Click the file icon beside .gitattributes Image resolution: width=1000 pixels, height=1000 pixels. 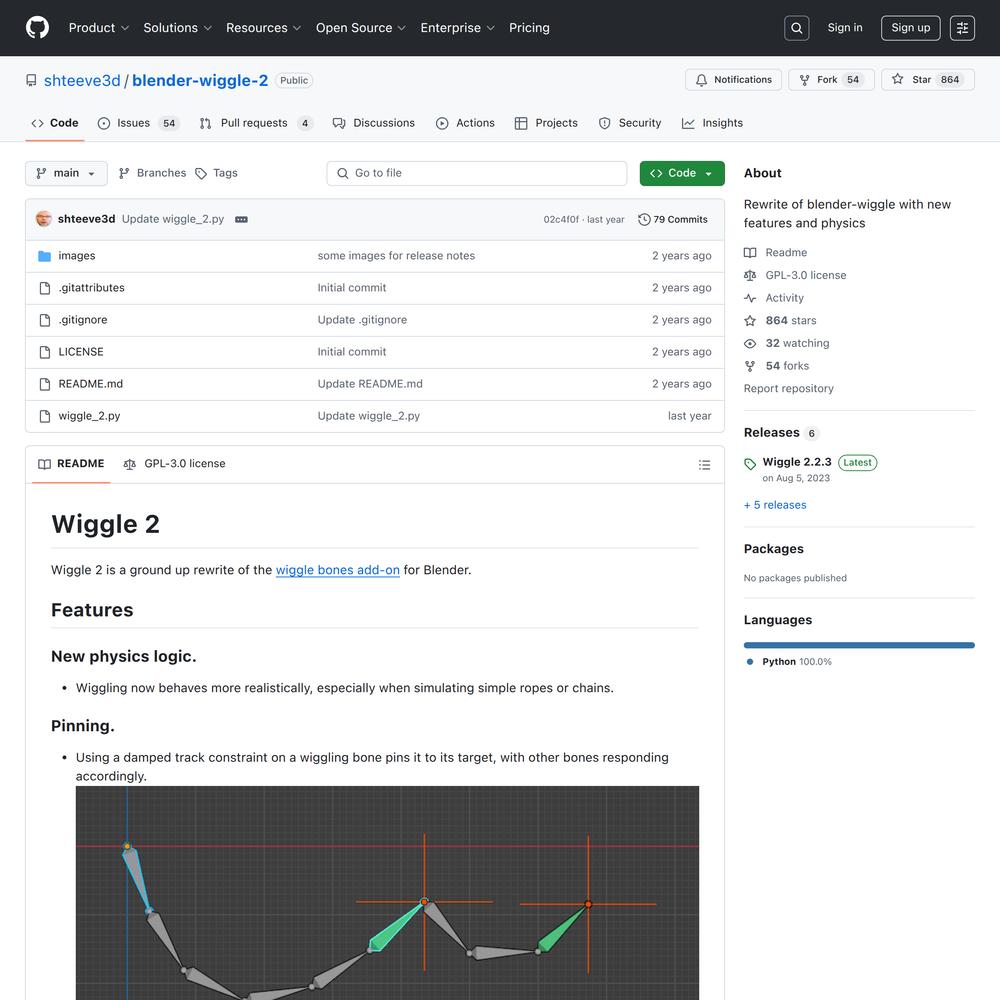(45, 288)
